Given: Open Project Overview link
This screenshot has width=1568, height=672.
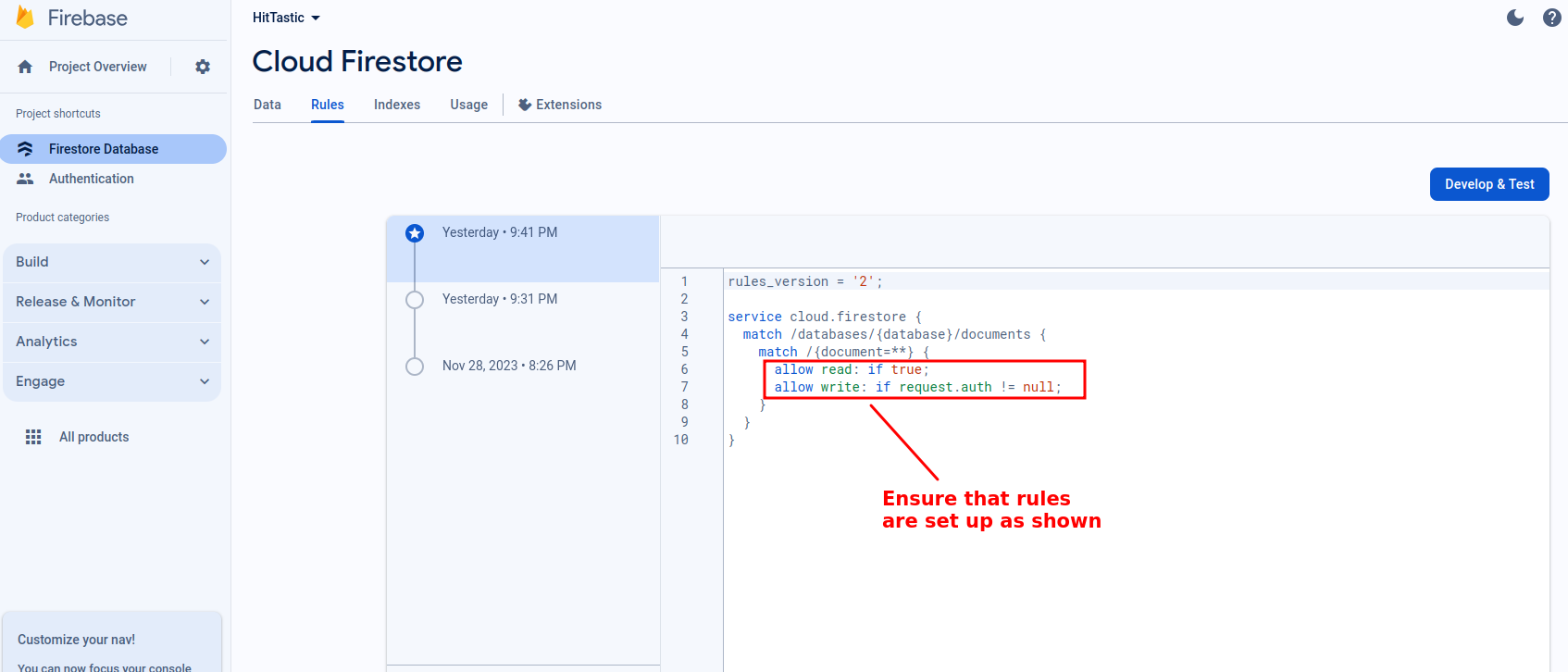Looking at the screenshot, I should coord(97,67).
